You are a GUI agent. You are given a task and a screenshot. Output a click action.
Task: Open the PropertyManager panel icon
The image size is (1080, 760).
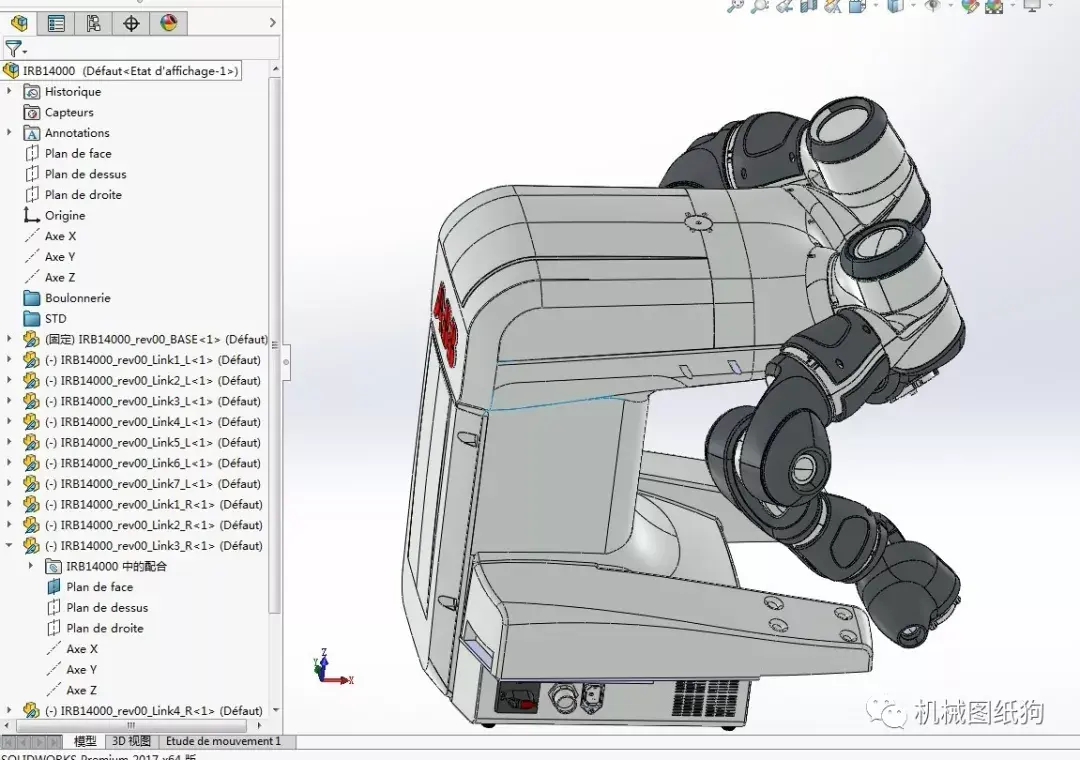pyautogui.click(x=57, y=23)
